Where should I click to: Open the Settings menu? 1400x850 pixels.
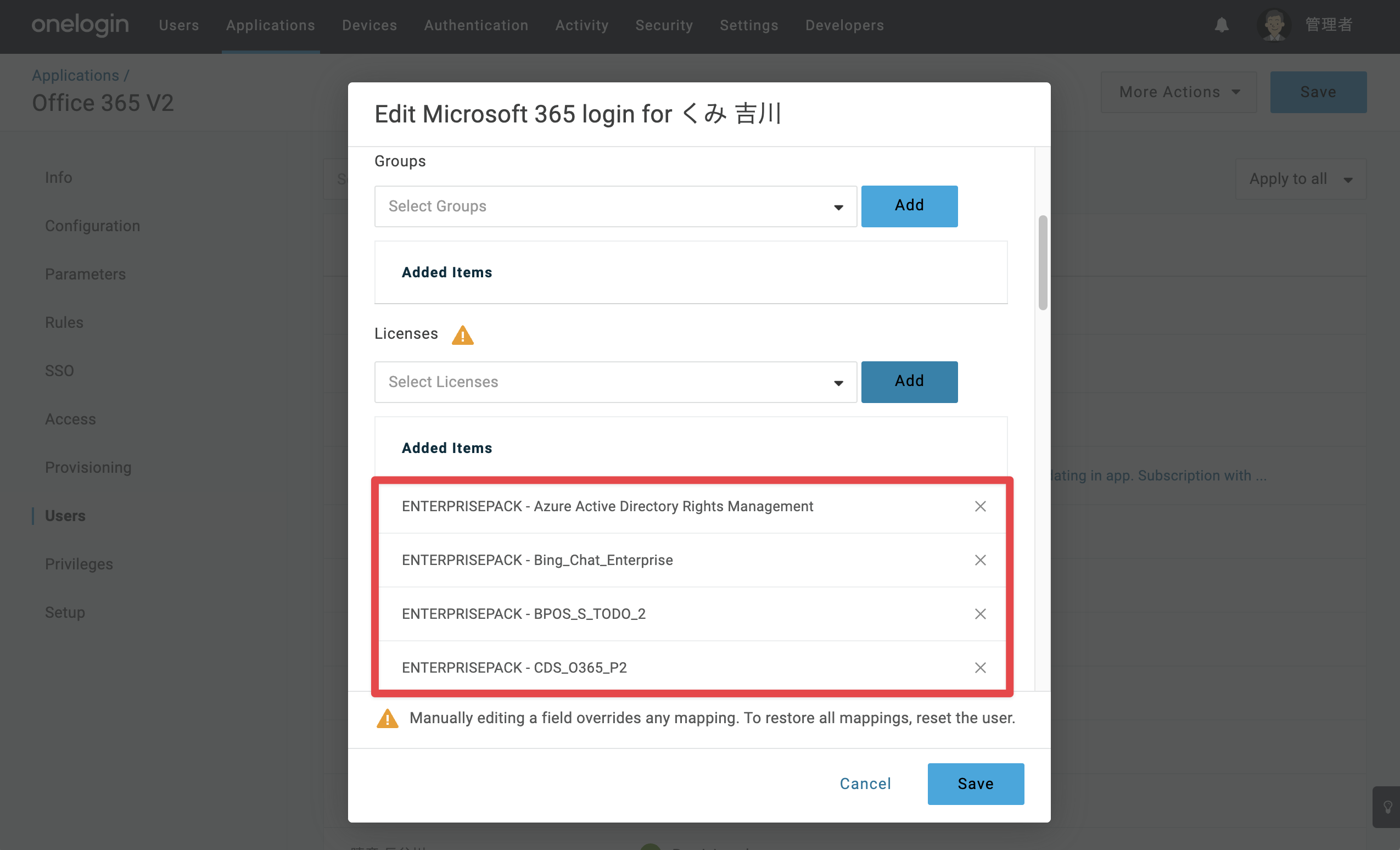749,25
